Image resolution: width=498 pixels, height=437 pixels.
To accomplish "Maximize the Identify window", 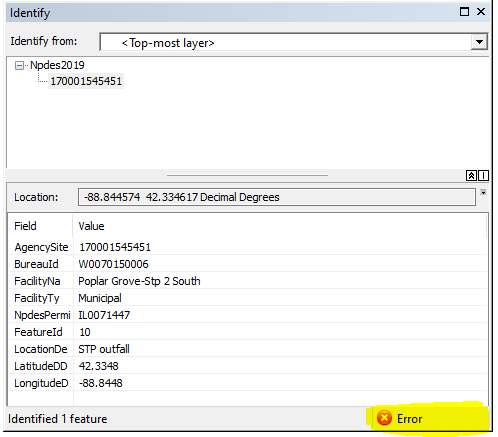I will 464,12.
